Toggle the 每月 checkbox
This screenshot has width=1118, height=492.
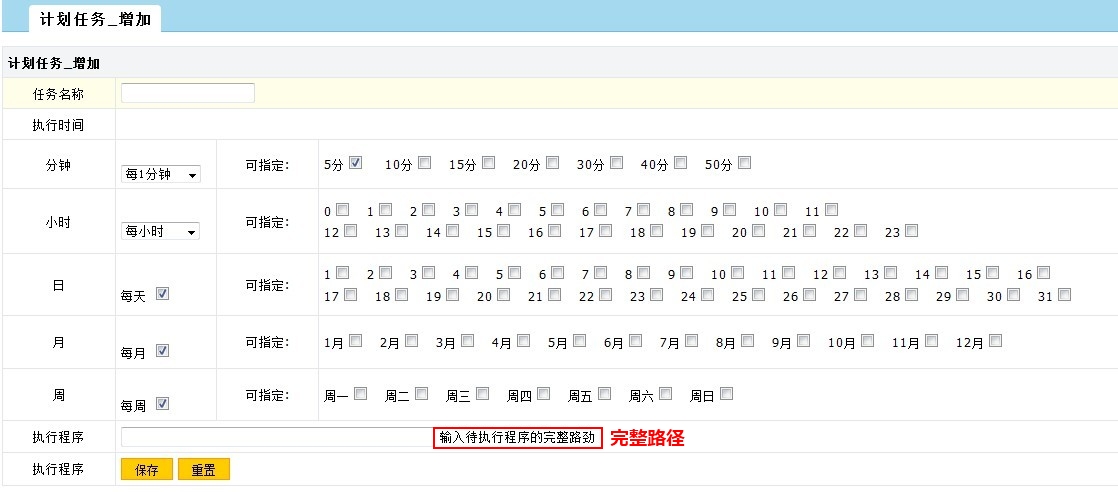(163, 351)
